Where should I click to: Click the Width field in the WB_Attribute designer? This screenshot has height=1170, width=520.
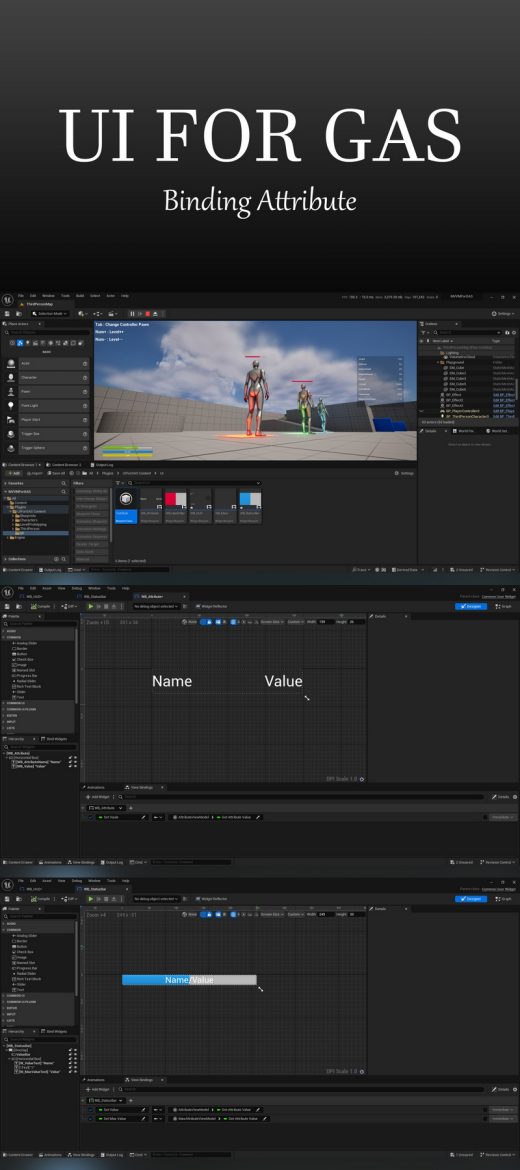click(326, 621)
